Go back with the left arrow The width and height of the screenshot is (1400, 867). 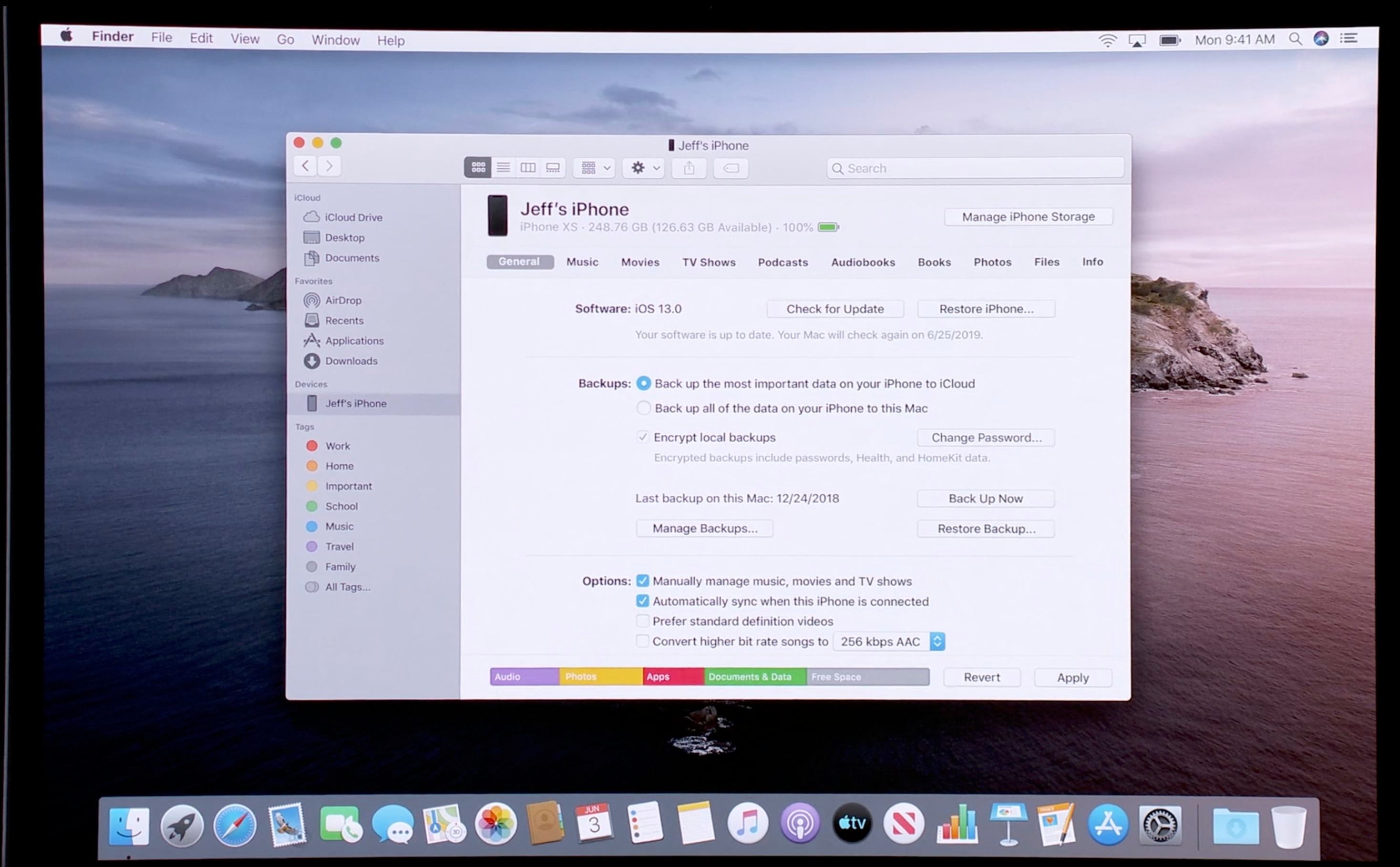pos(305,166)
